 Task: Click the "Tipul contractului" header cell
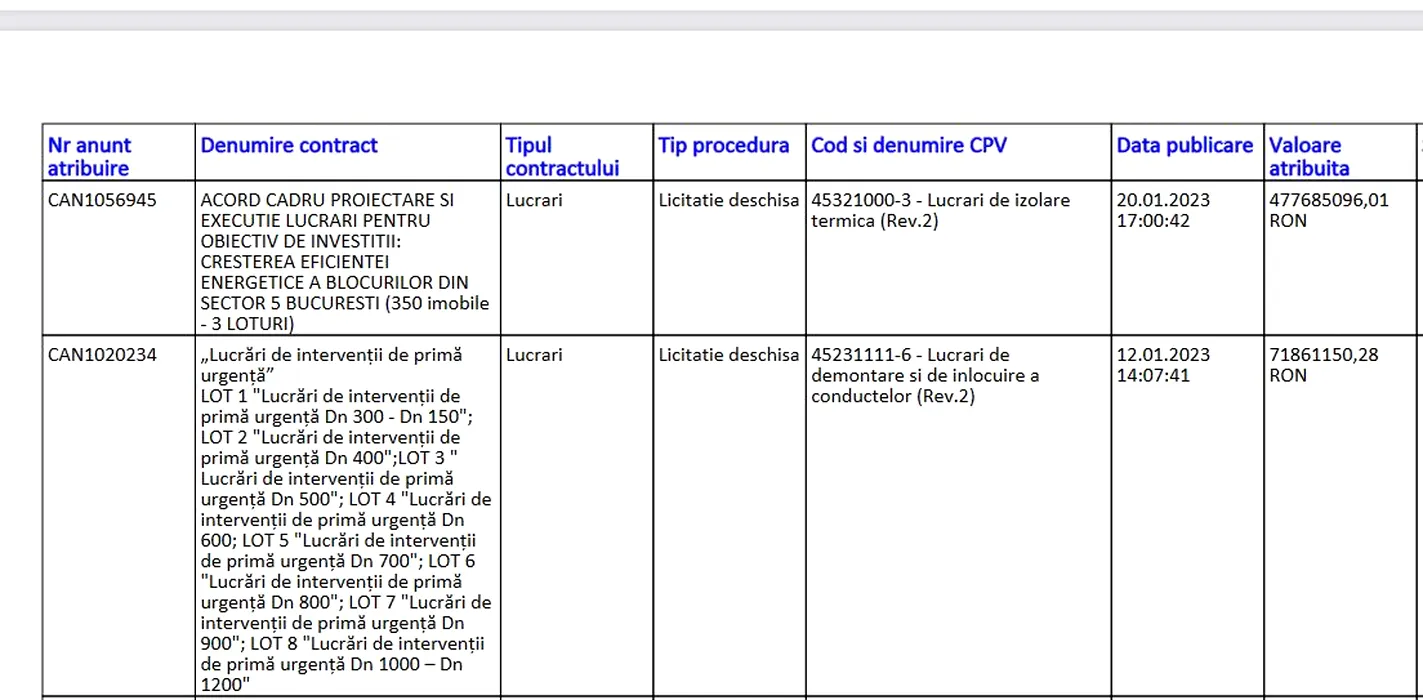[562, 157]
